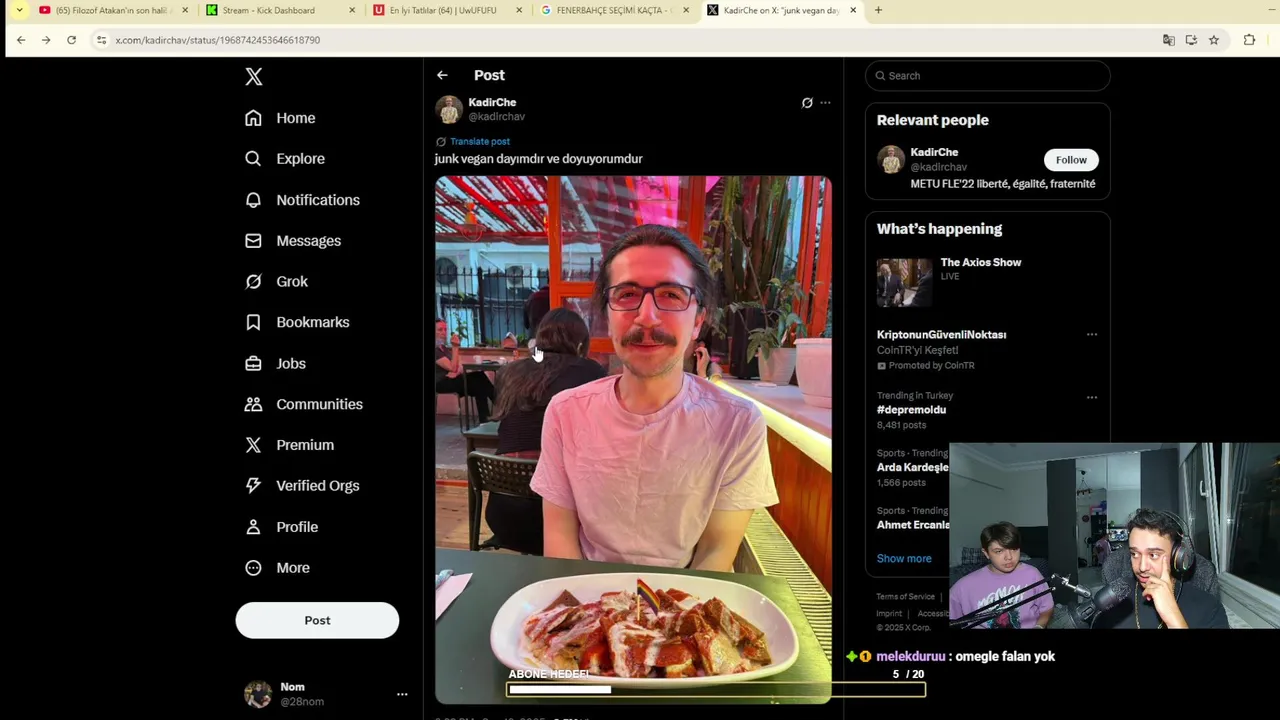Switch to Stream - Kick Dashboard tab

280,10
